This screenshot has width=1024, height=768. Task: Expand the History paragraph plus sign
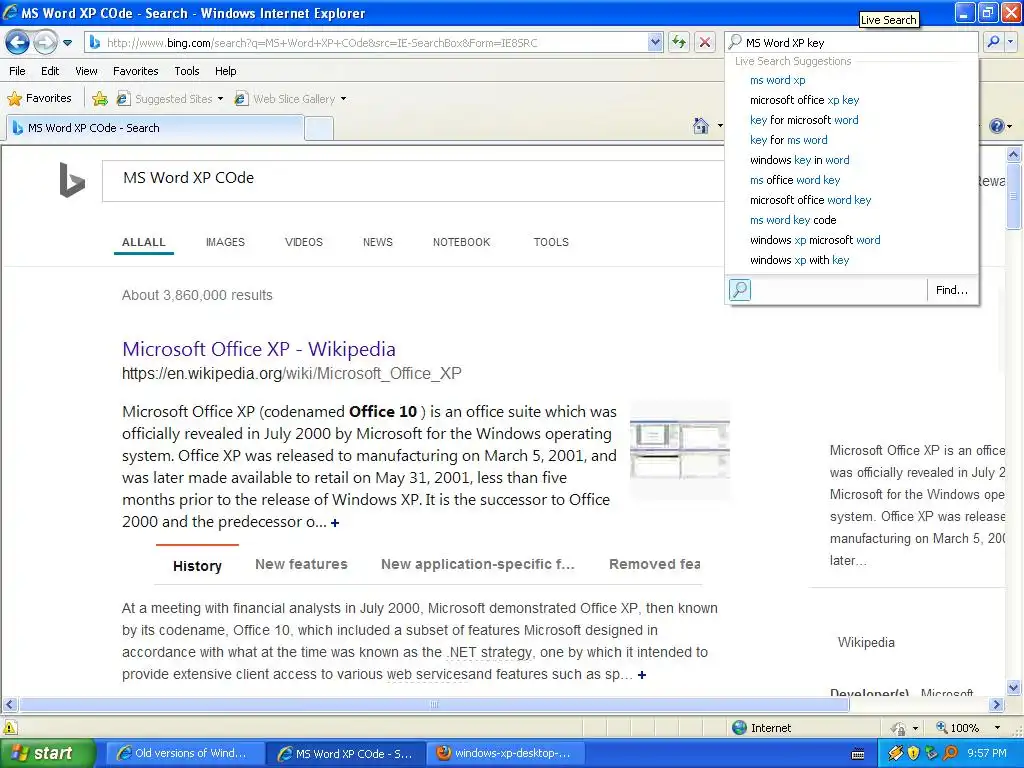pyautogui.click(x=642, y=675)
